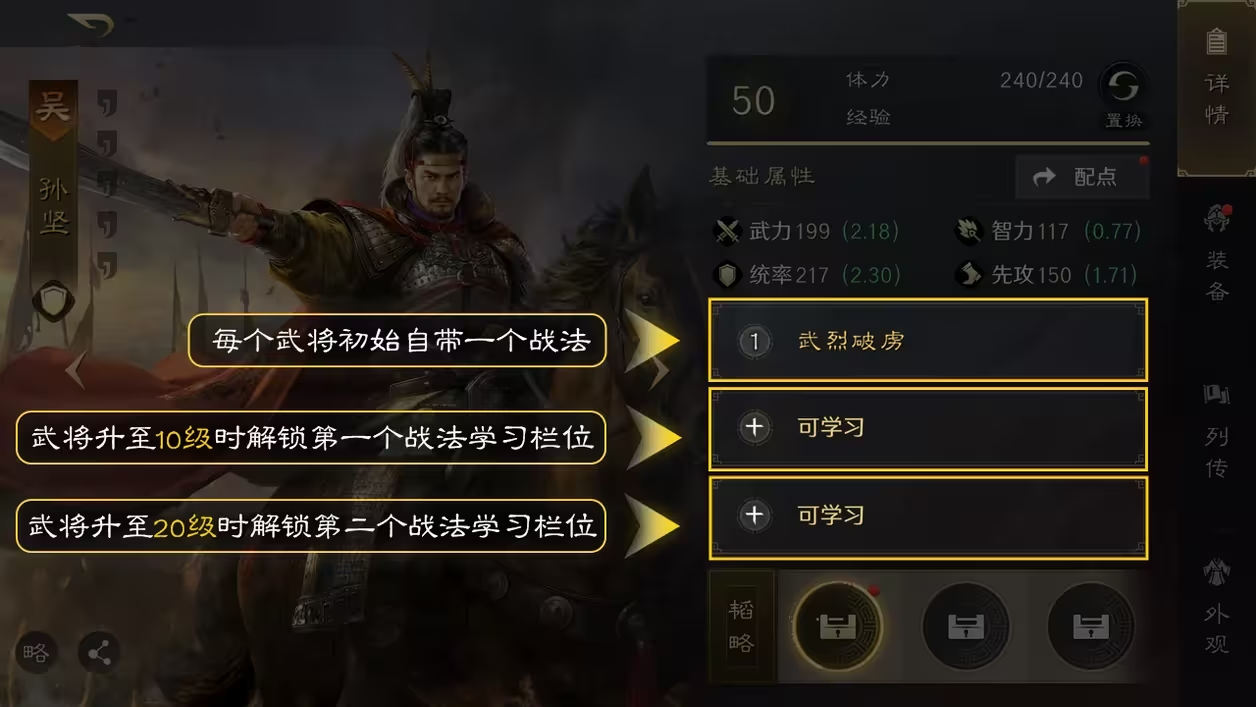Tap the share icon at bottom left
This screenshot has width=1256, height=707.
coord(98,654)
